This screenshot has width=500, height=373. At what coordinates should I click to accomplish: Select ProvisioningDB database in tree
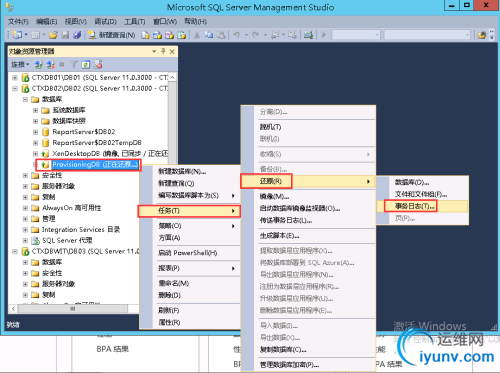[95, 165]
